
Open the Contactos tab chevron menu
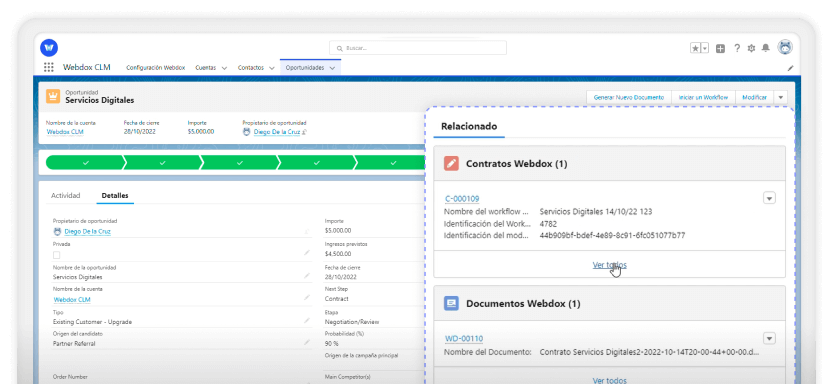[271, 68]
